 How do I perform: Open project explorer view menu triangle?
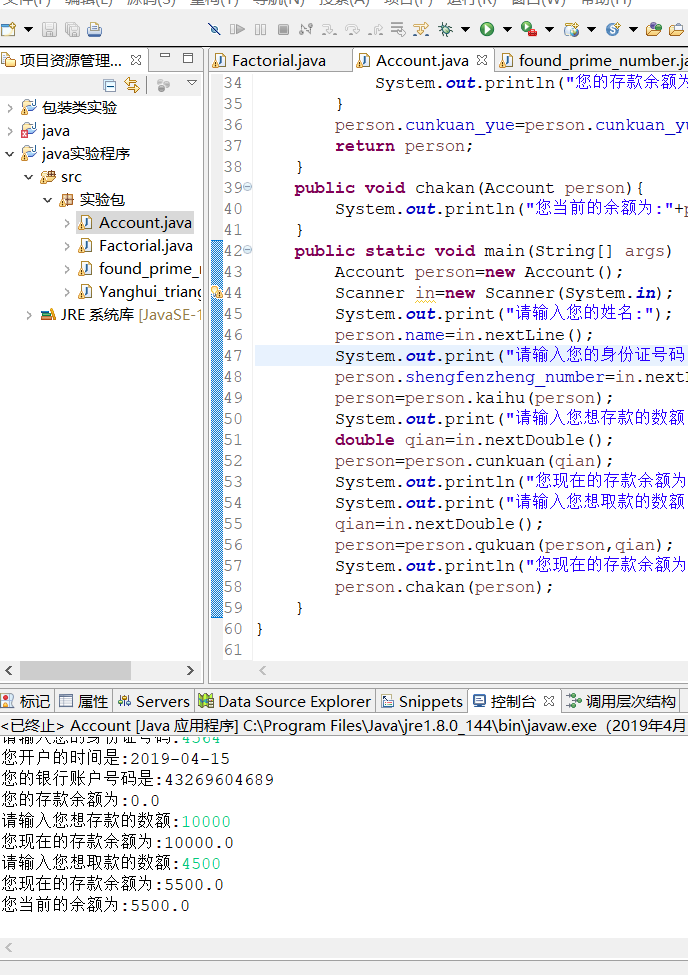tap(192, 83)
